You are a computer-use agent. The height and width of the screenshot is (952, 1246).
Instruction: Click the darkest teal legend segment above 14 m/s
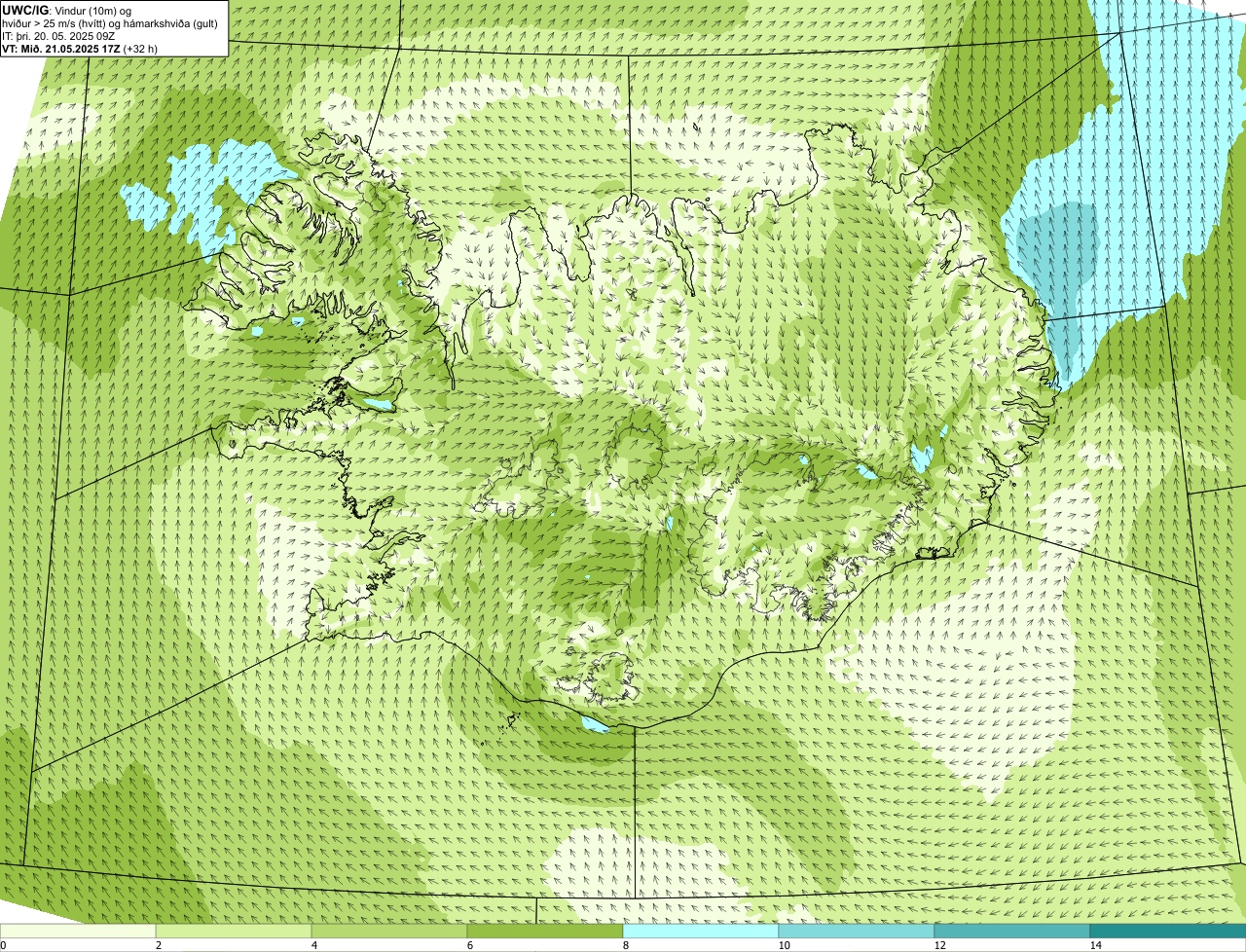[1168, 931]
